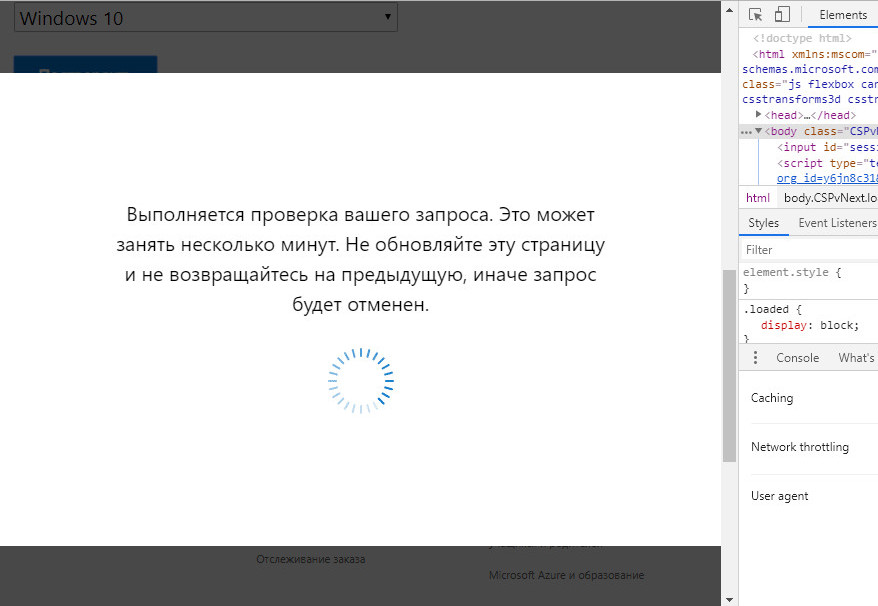Click the page vertical scrollbar thumb
Viewport: 878px width, 606px height.
[x=729, y=366]
